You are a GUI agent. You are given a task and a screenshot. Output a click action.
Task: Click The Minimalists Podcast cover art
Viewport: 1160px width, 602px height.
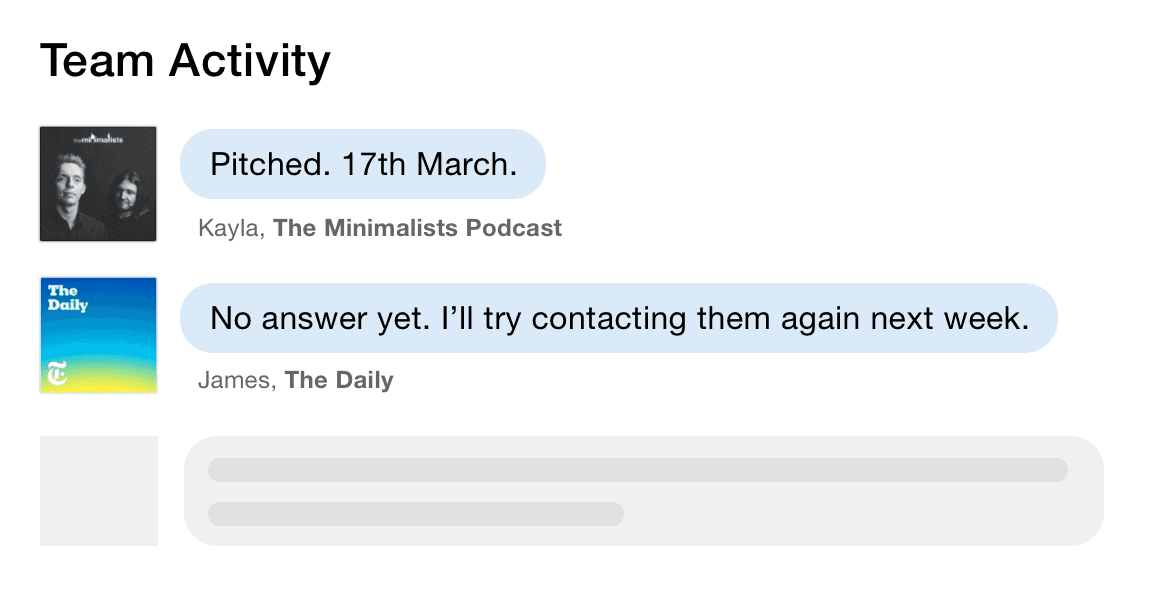[x=97, y=182]
